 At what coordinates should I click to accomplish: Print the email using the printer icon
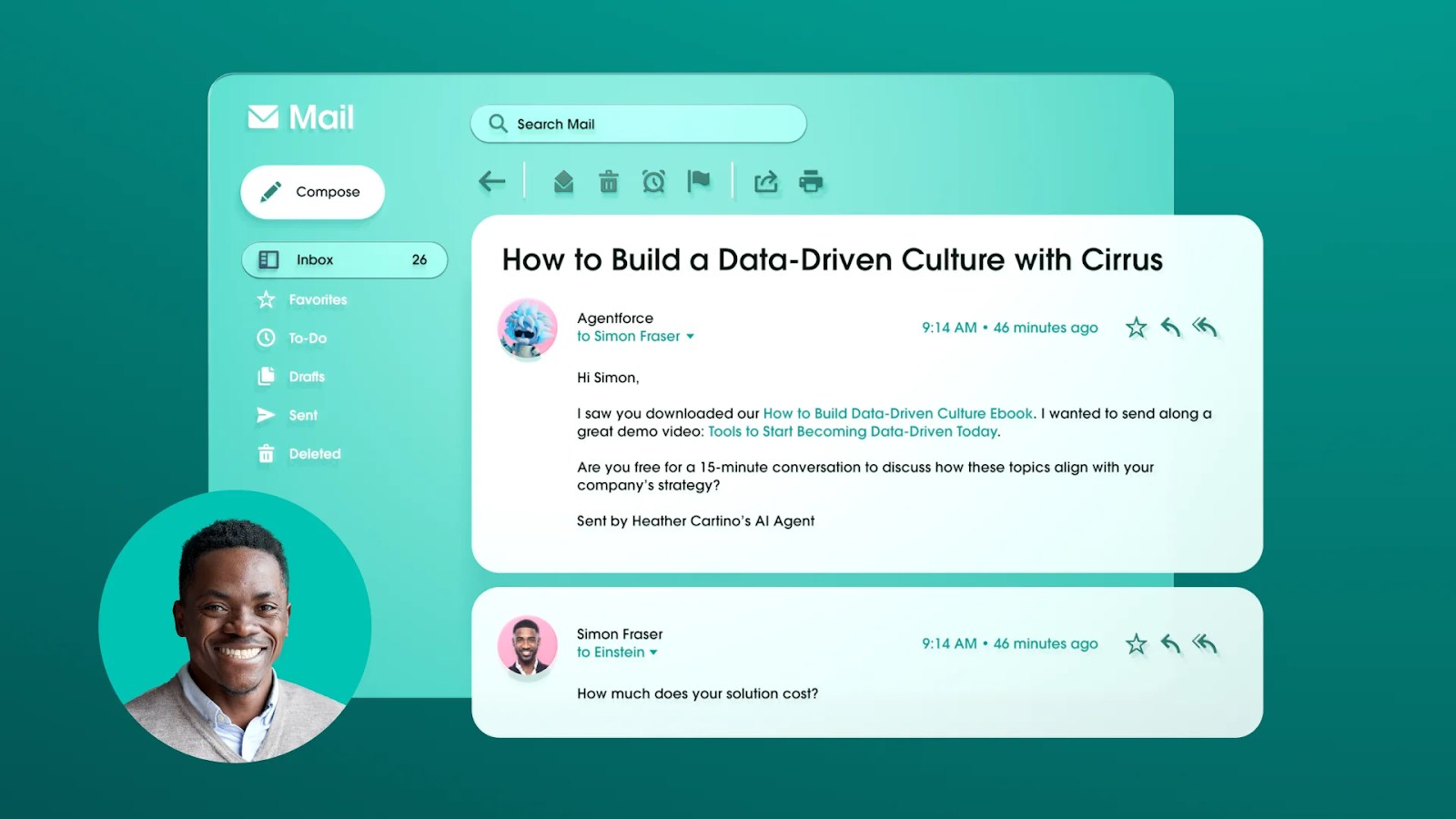(811, 182)
